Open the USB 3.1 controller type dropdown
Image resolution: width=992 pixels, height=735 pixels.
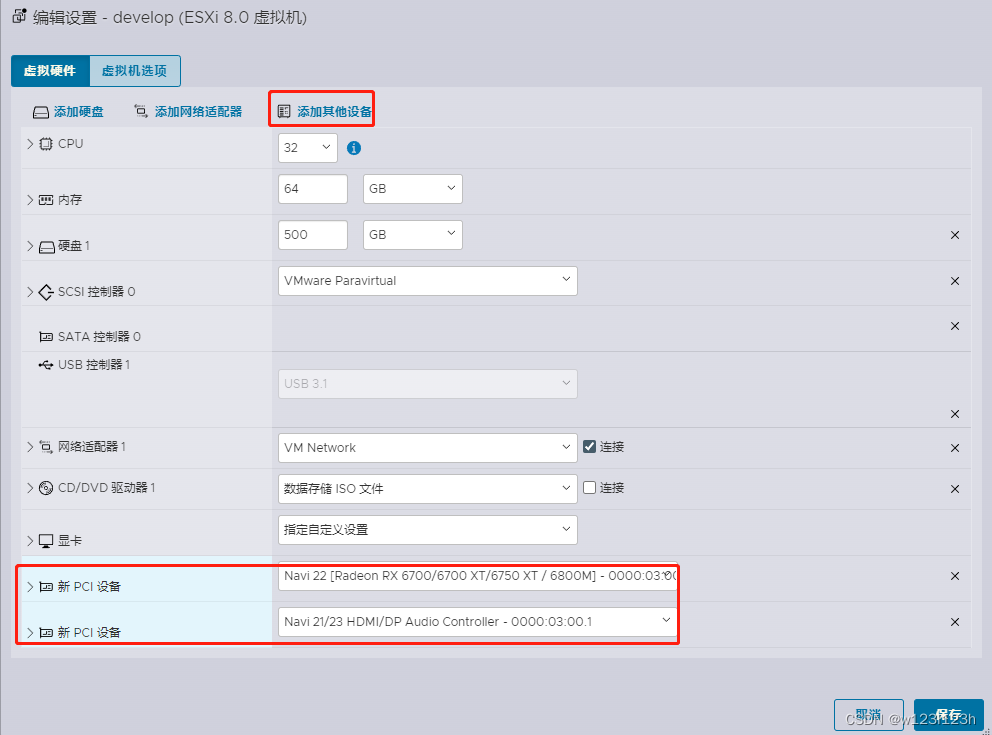click(428, 384)
